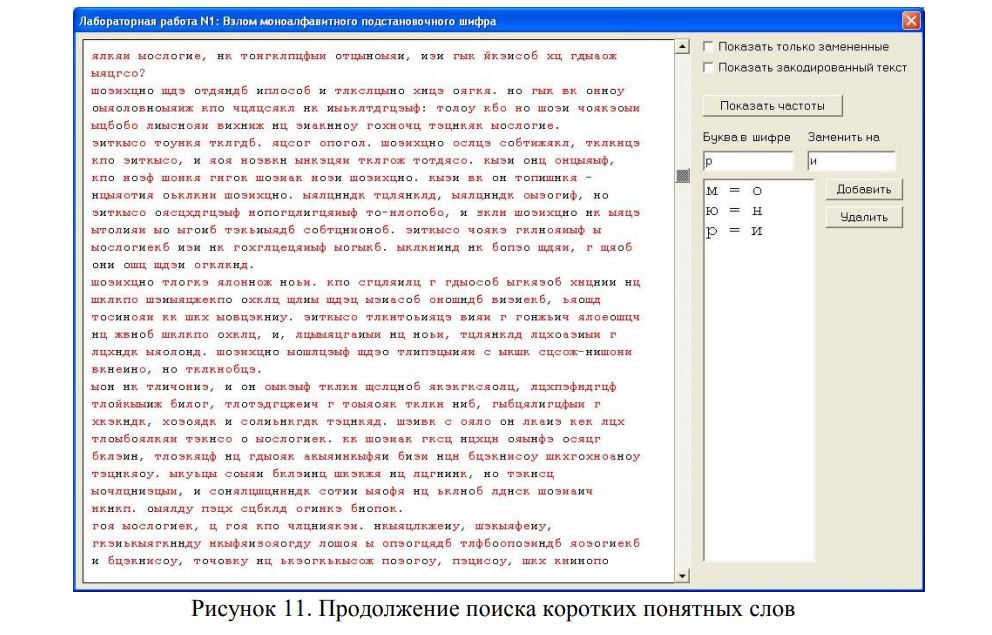Click the 'Показать частоты' button
Image resolution: width=992 pixels, height=635 pixels.
coord(773,106)
